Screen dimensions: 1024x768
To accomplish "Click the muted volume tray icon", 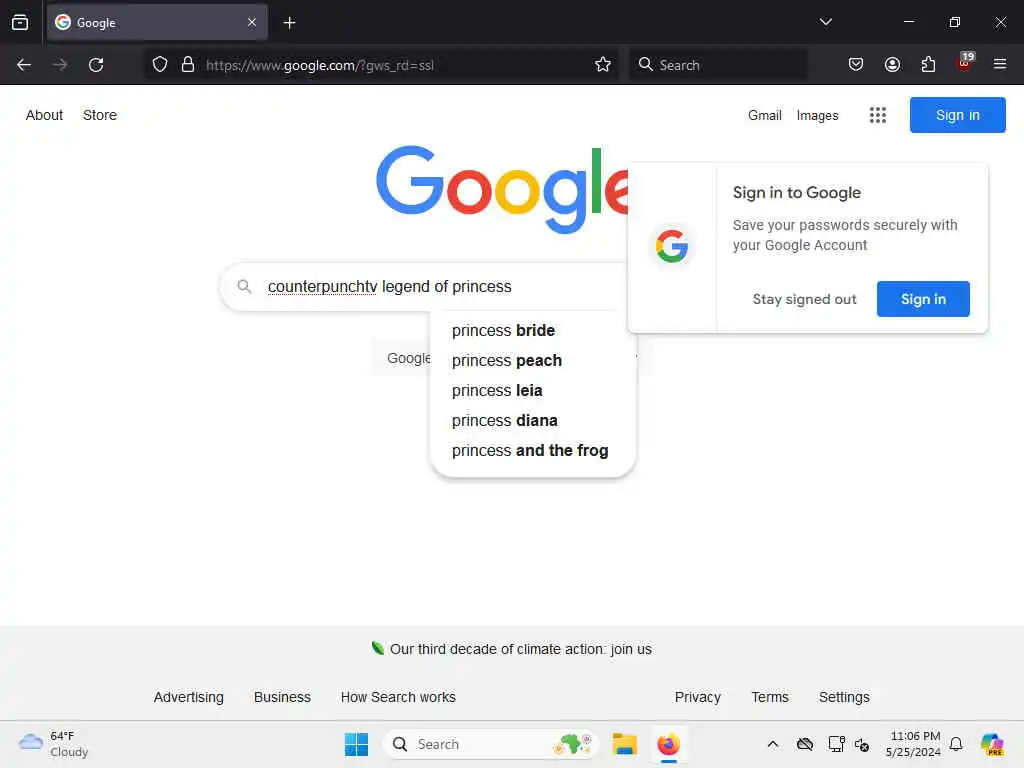I will pyautogui.click(x=862, y=744).
